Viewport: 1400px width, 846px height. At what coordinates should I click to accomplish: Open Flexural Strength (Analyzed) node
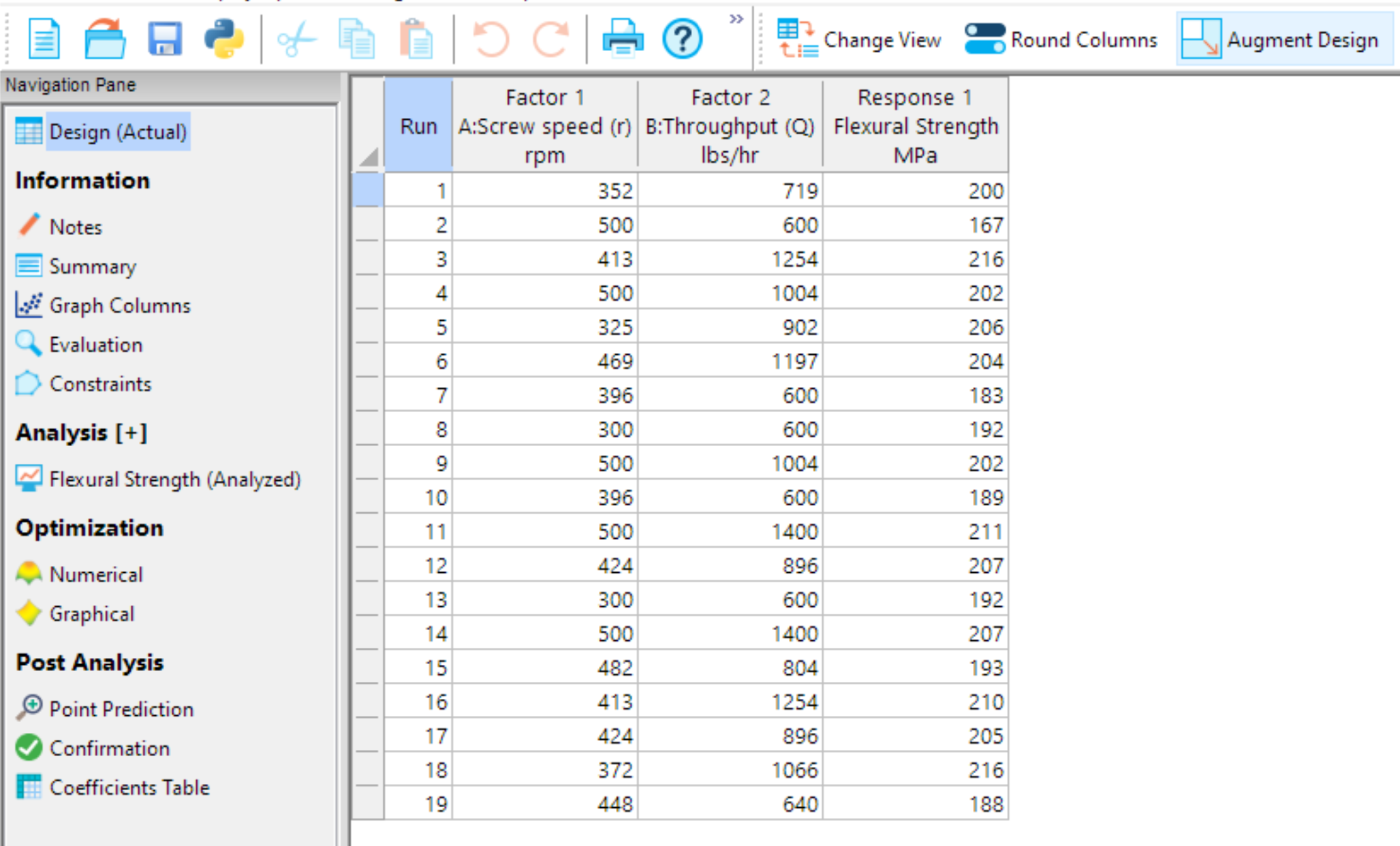tap(174, 480)
